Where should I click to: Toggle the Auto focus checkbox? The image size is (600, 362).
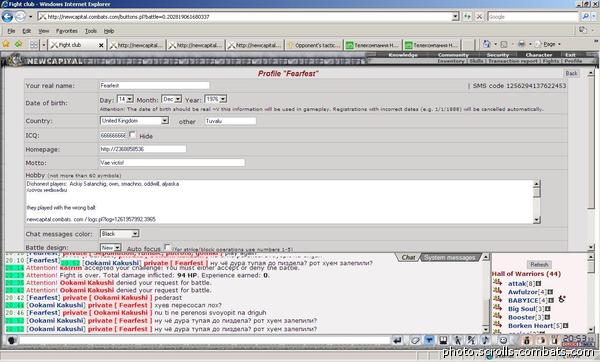pos(167,247)
